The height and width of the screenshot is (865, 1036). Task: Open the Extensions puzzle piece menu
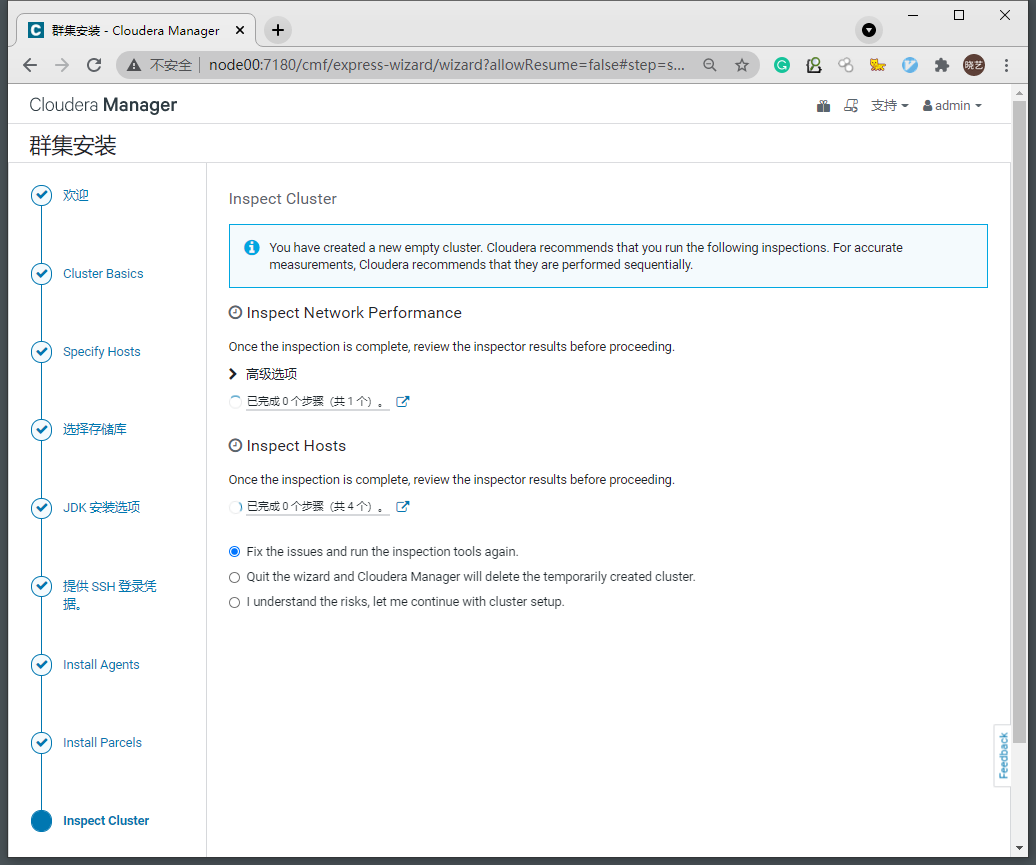click(x=942, y=65)
